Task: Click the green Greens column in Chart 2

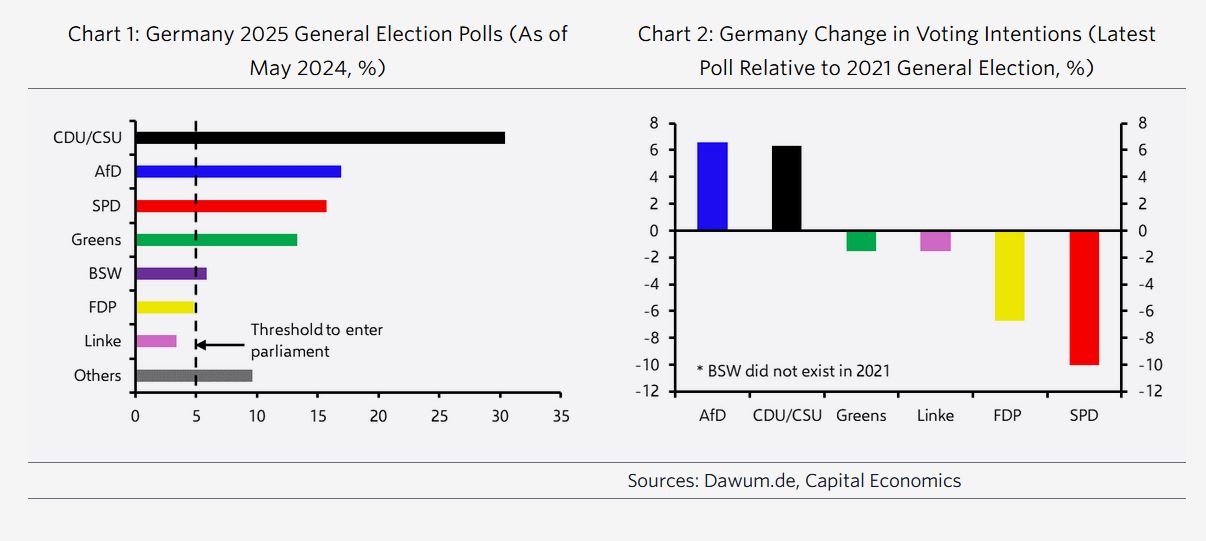Action: pyautogui.click(x=861, y=241)
